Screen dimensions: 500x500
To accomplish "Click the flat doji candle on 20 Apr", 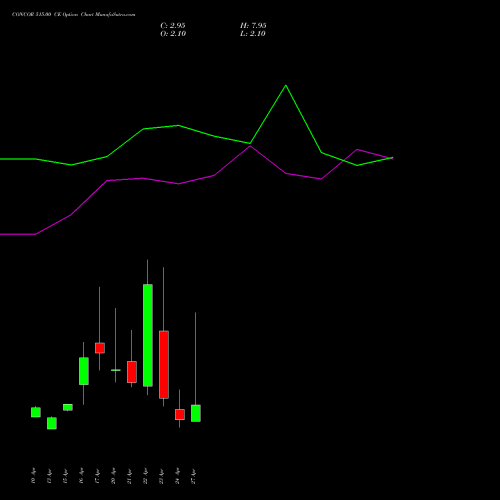I will click(116, 370).
